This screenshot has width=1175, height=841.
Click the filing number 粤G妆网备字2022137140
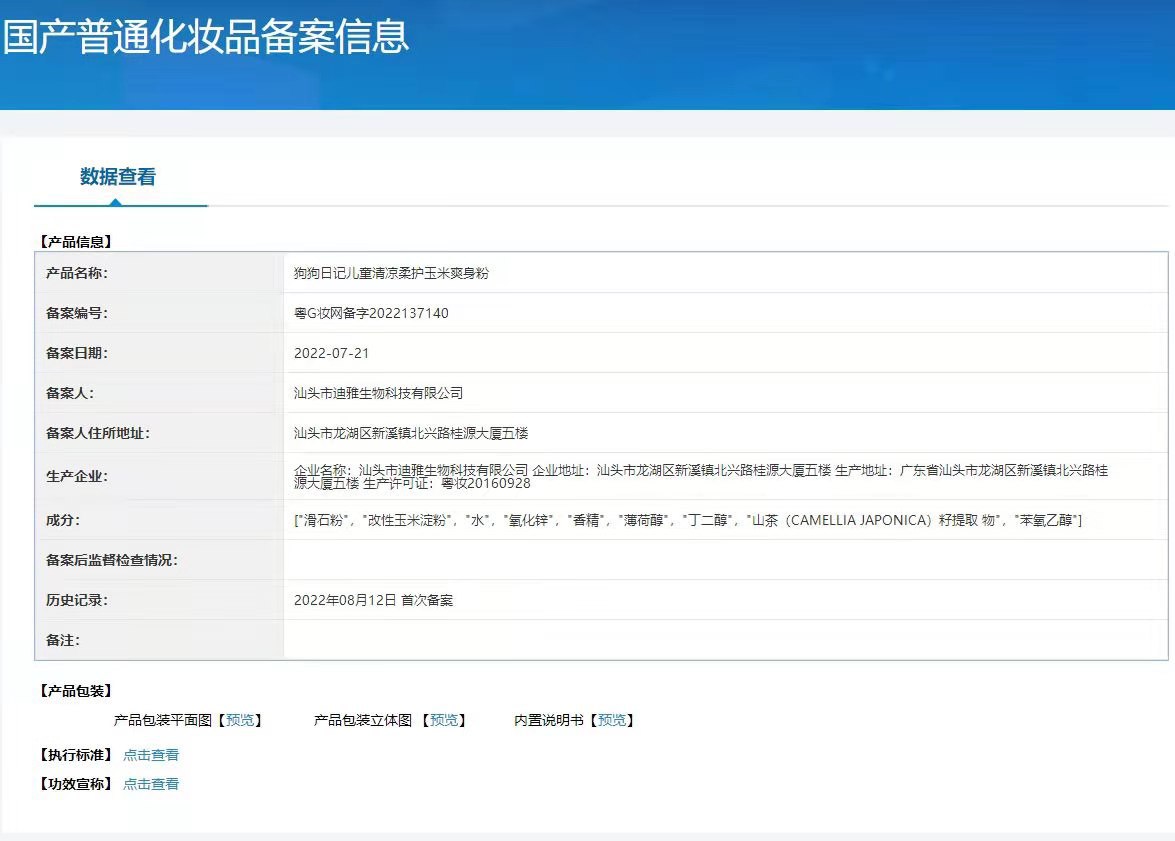[371, 313]
